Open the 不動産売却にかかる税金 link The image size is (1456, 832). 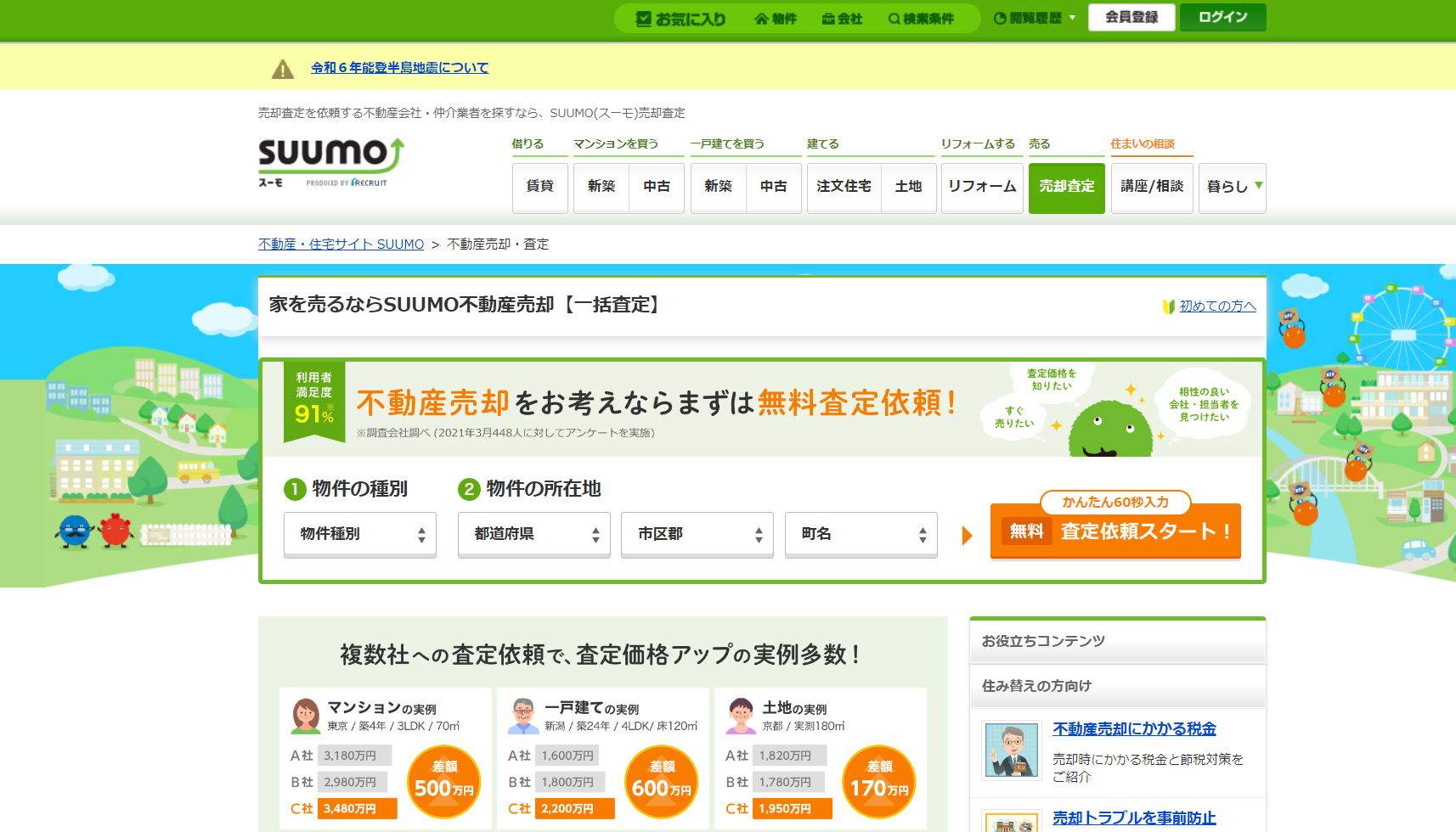pos(1134,729)
